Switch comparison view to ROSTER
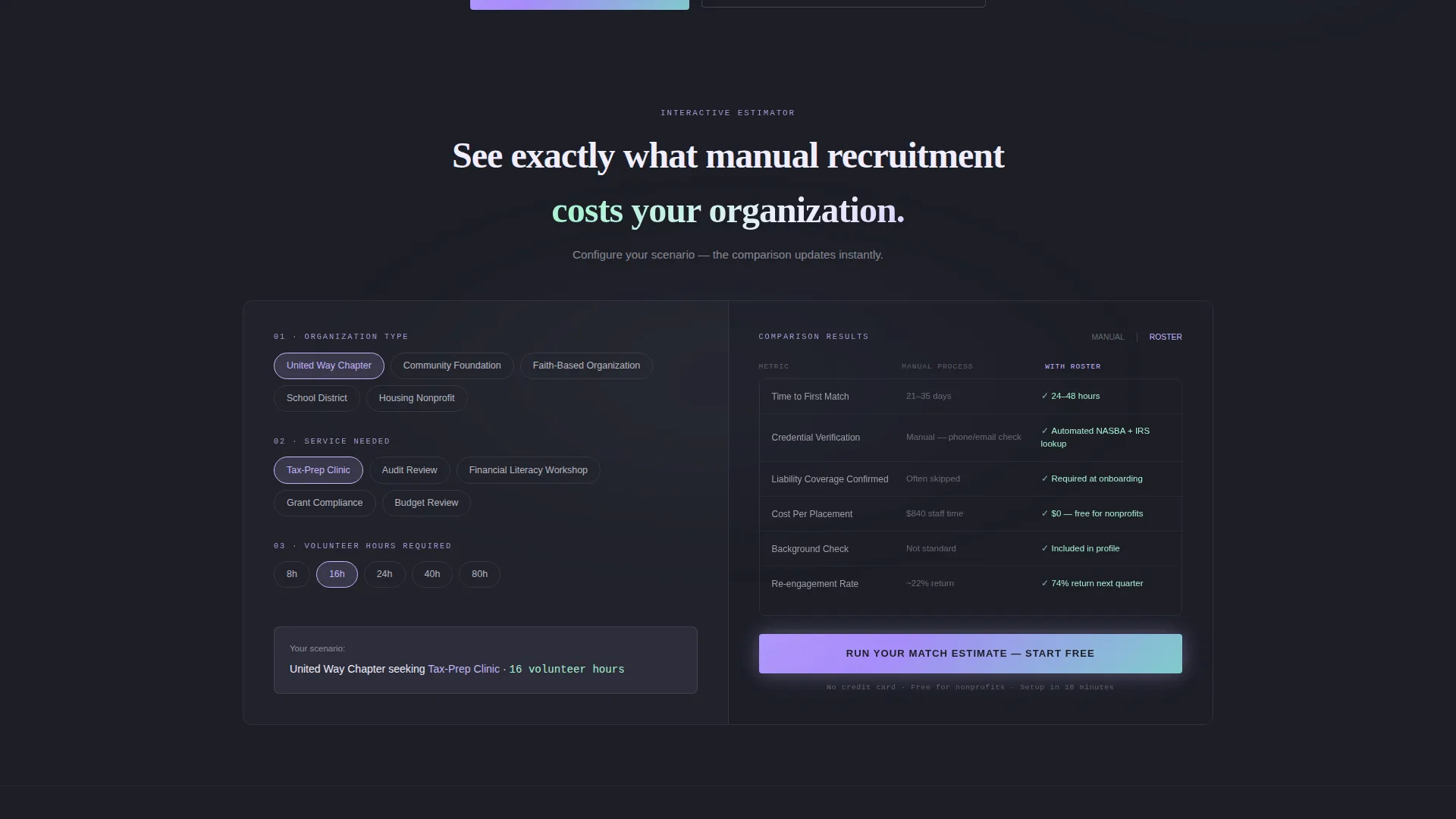 pos(1165,337)
